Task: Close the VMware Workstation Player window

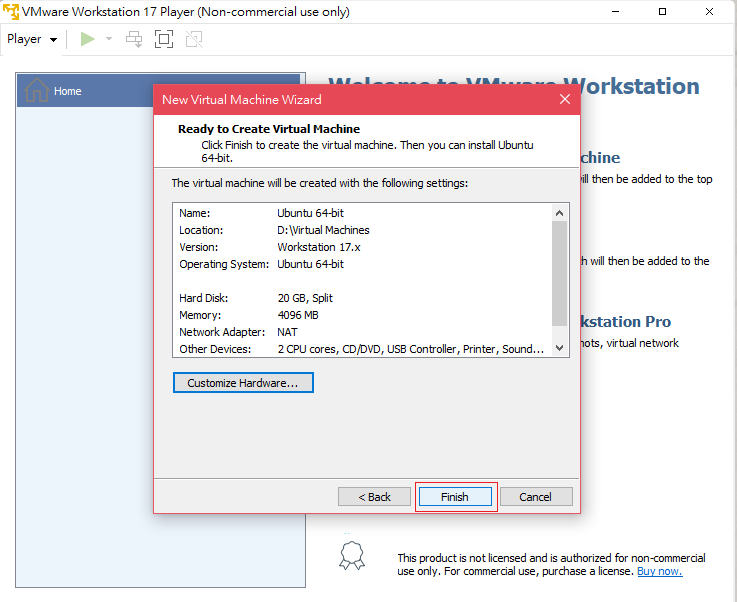Action: pos(709,11)
